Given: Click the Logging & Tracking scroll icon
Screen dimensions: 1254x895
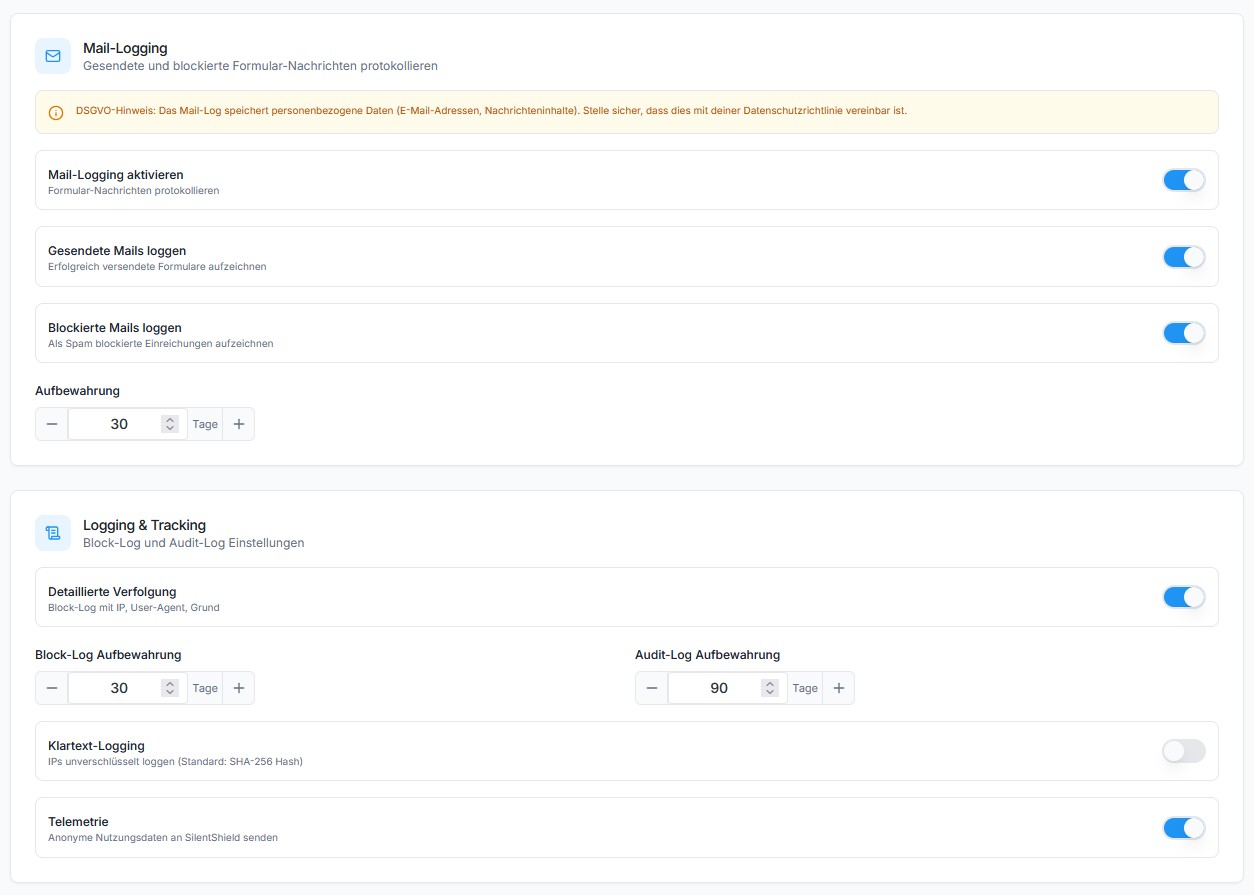Looking at the screenshot, I should coord(53,533).
